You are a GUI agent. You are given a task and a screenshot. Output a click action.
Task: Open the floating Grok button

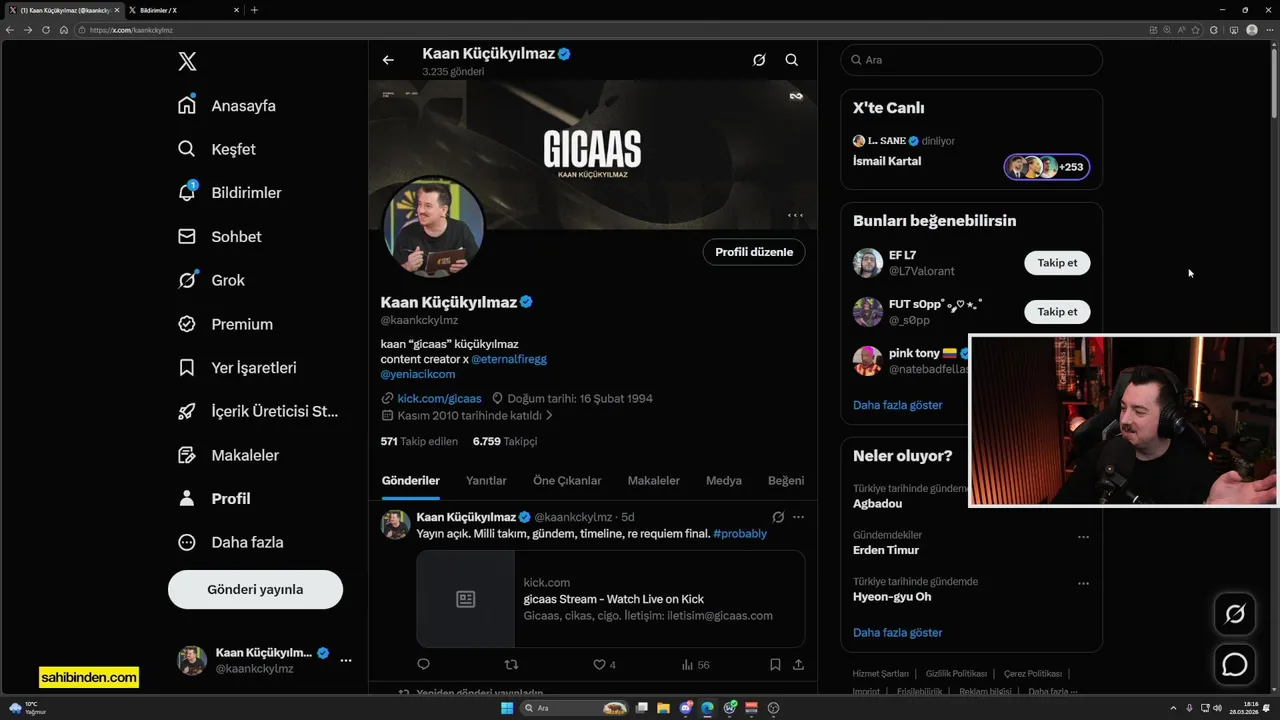click(1235, 614)
